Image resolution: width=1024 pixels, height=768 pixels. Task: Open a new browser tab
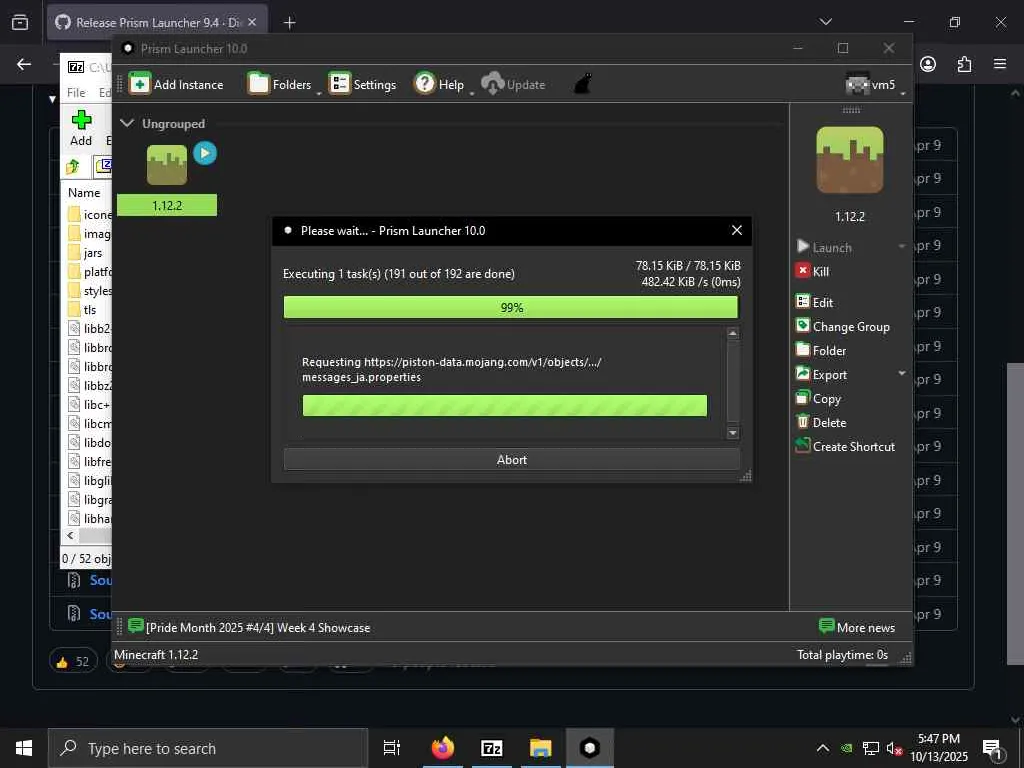(289, 23)
